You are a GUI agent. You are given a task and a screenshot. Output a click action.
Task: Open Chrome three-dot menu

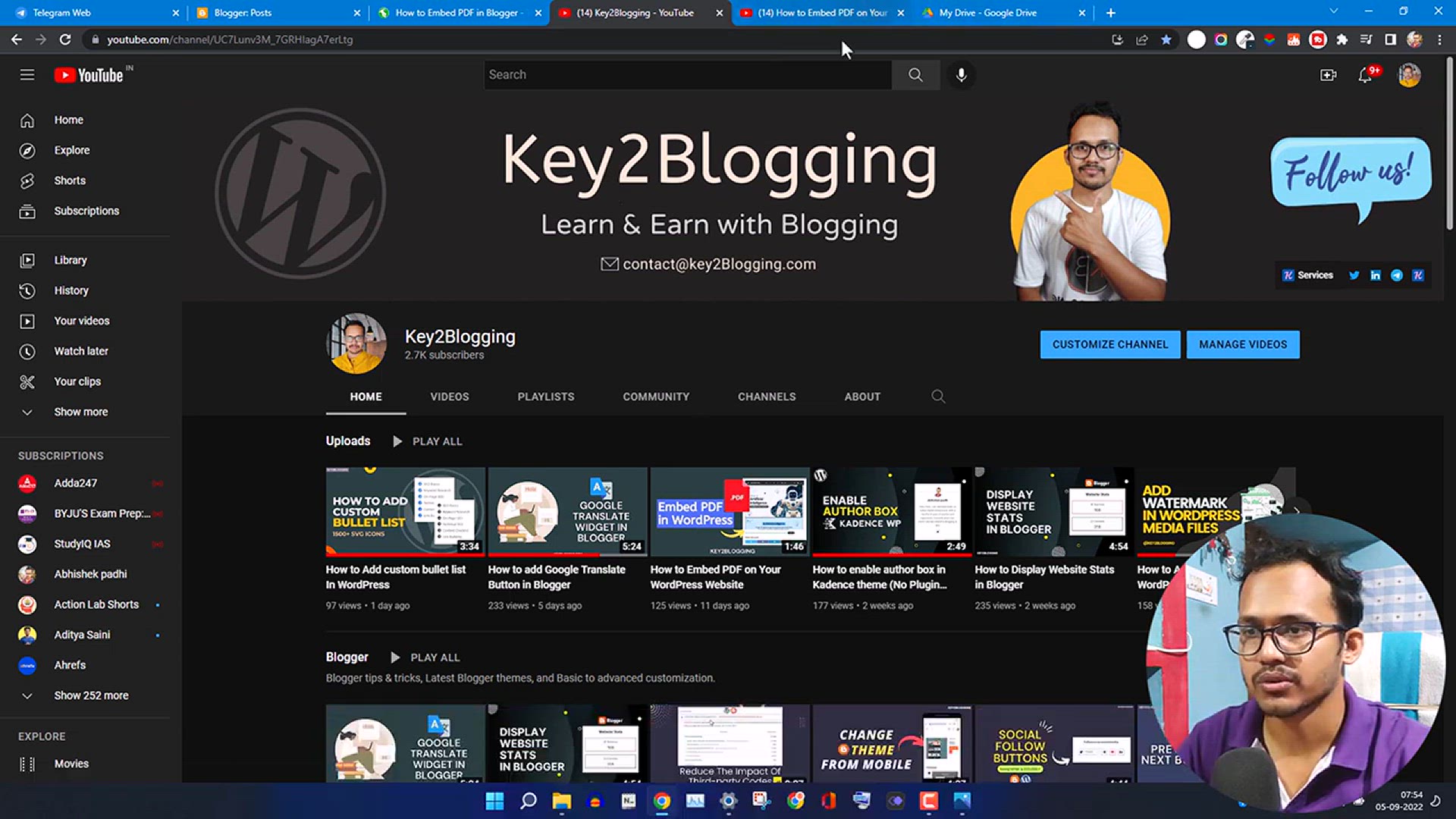coord(1439,39)
